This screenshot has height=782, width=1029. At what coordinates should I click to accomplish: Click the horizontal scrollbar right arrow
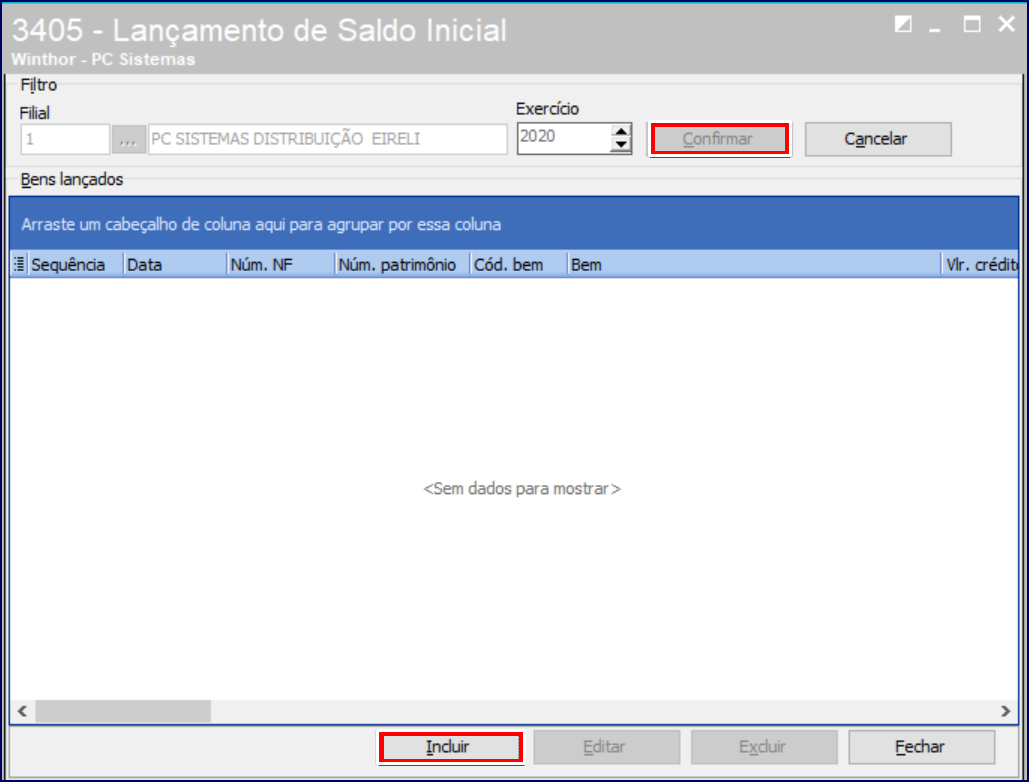pyautogui.click(x=1005, y=711)
